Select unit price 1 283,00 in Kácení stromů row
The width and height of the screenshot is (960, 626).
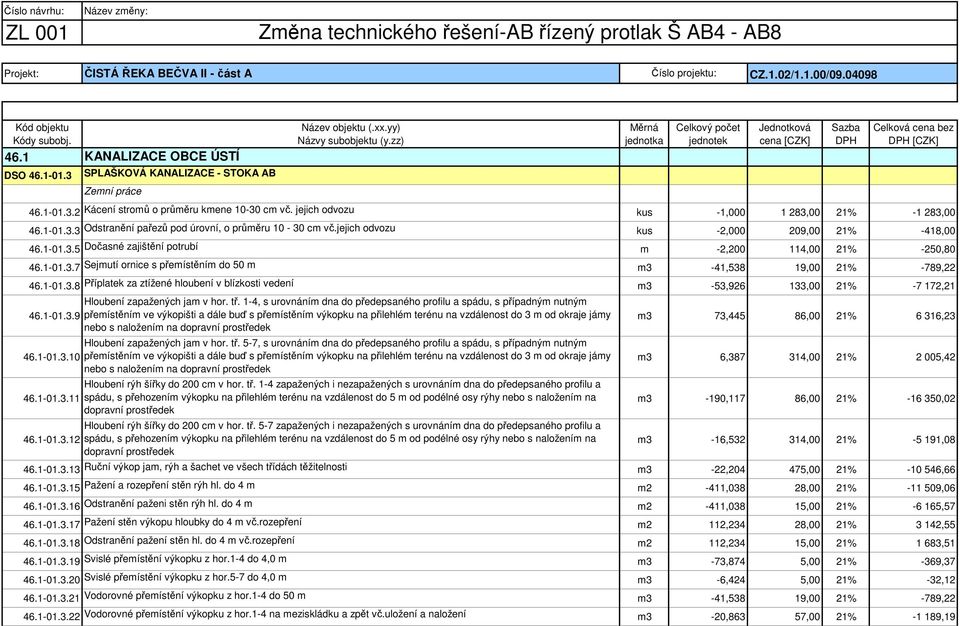click(800, 213)
